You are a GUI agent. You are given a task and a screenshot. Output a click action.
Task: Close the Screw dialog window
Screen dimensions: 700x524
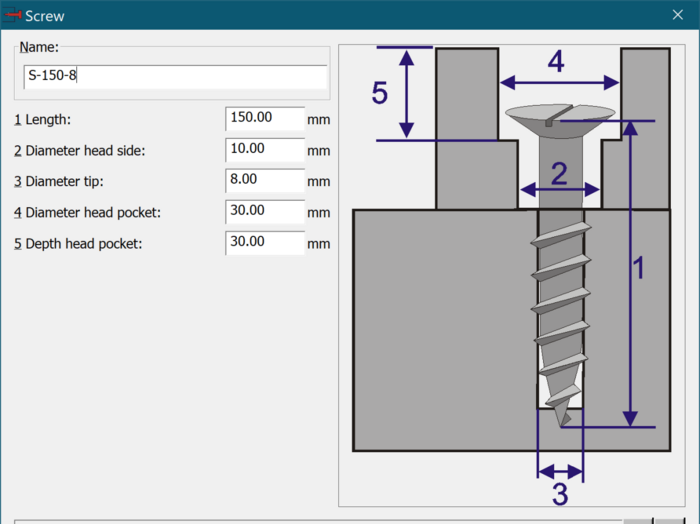[677, 15]
